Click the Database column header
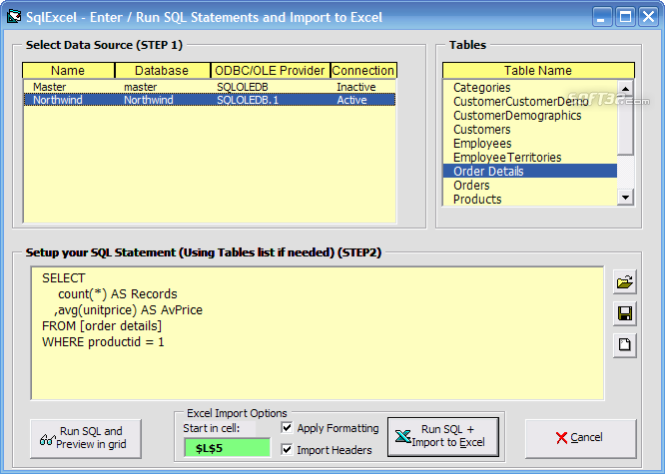This screenshot has width=665, height=474. [x=162, y=70]
